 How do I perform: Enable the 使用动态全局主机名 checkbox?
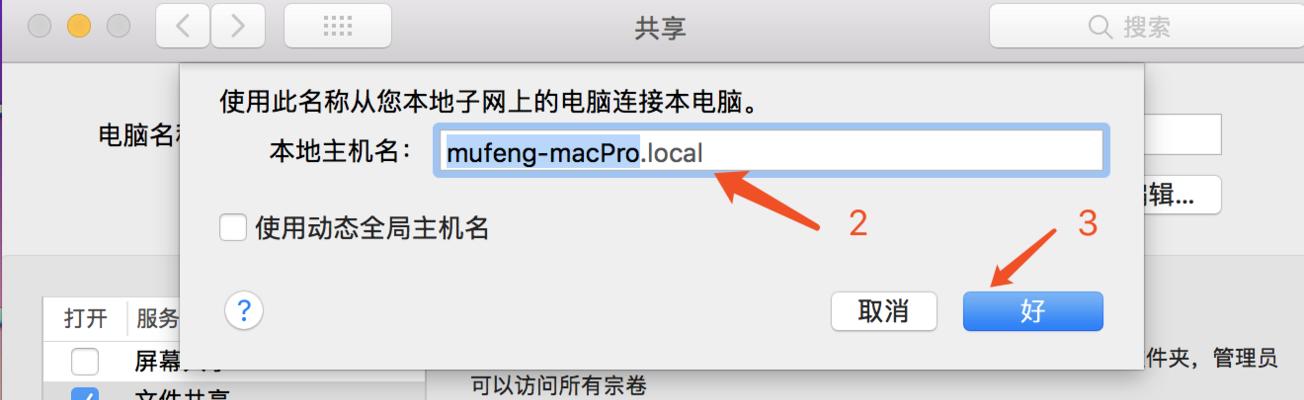232,228
